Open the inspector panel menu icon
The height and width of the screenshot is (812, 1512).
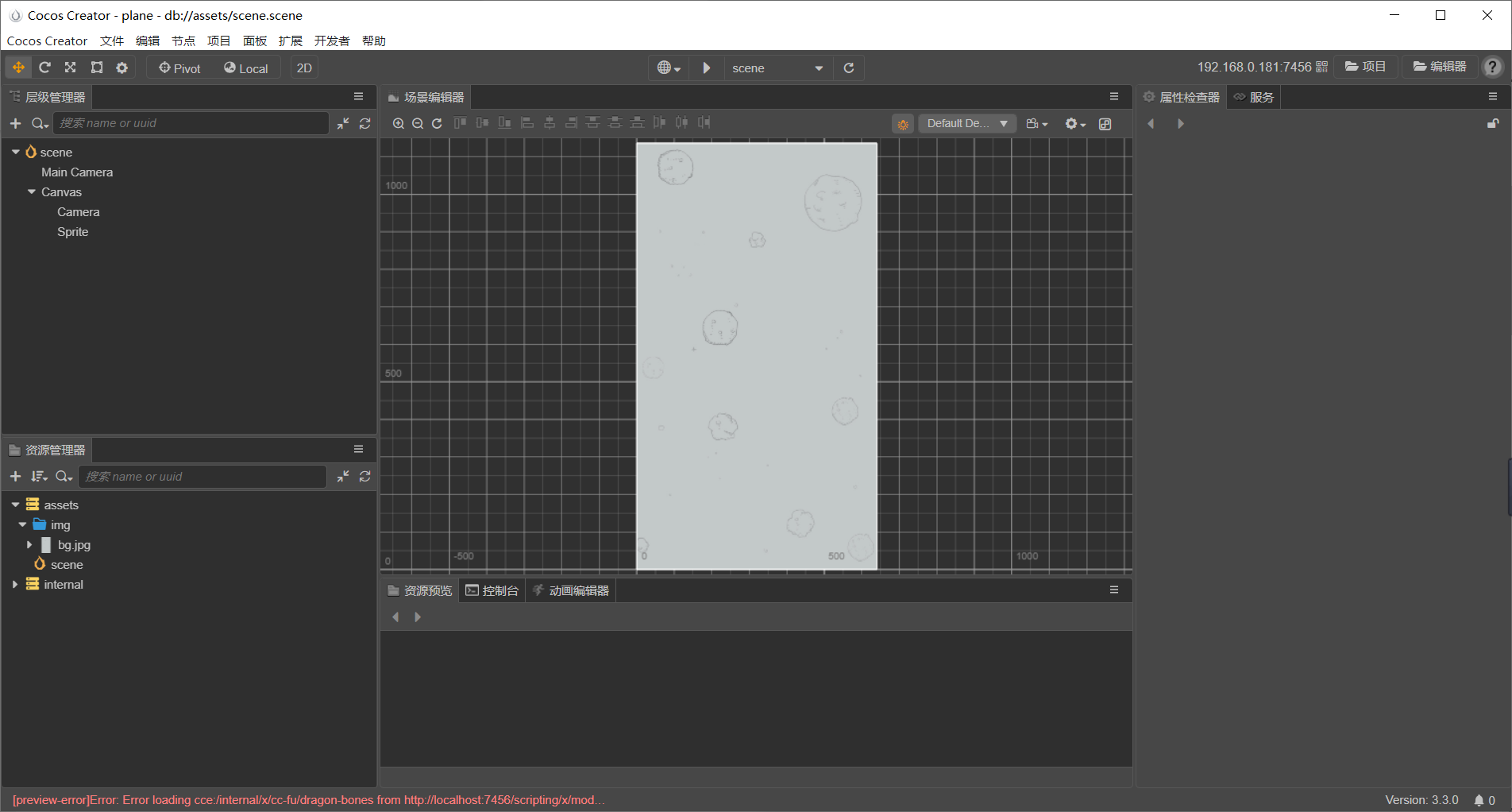click(x=1493, y=97)
